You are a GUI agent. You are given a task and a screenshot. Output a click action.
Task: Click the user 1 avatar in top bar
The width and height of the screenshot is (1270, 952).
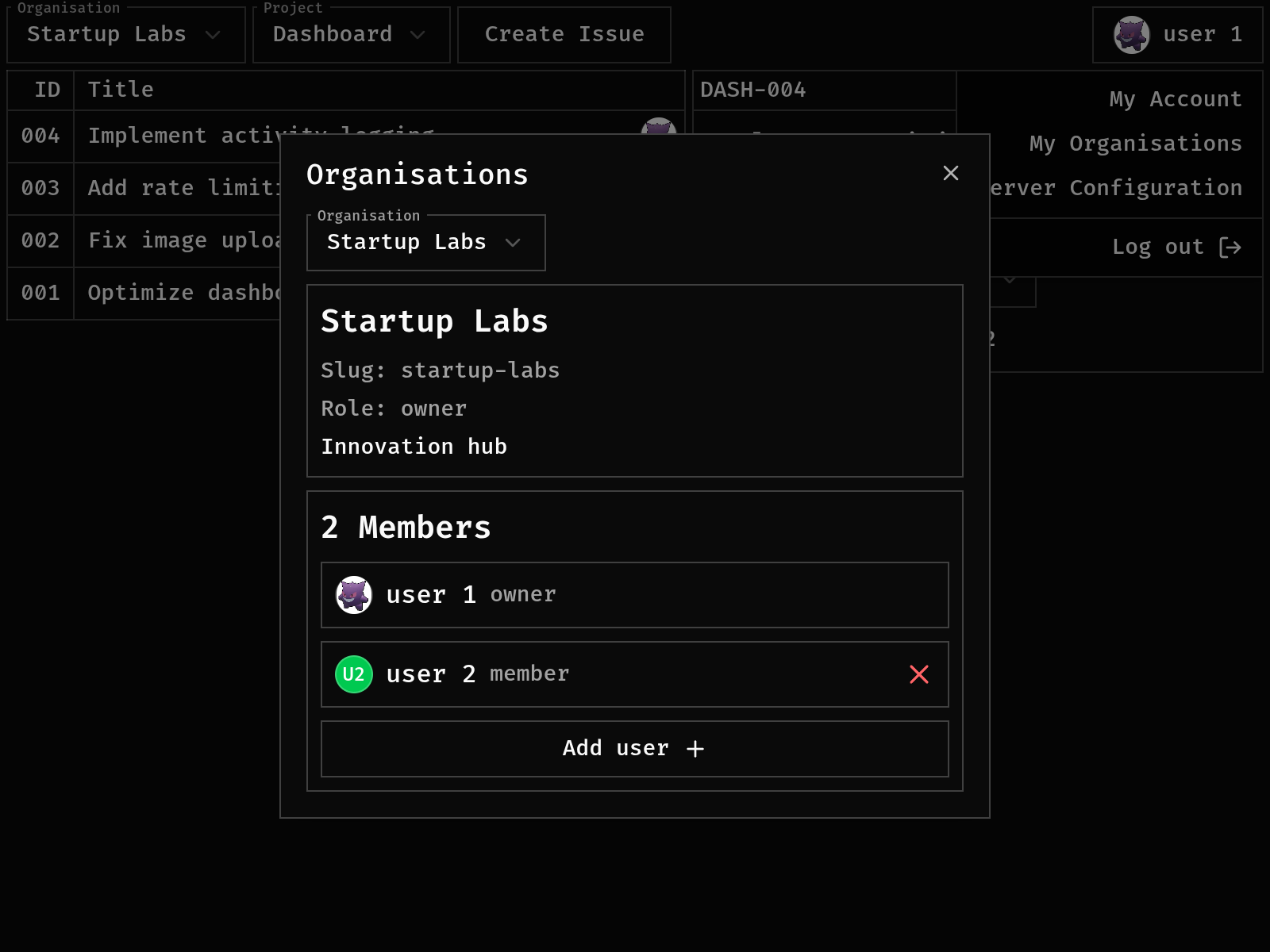(1131, 35)
